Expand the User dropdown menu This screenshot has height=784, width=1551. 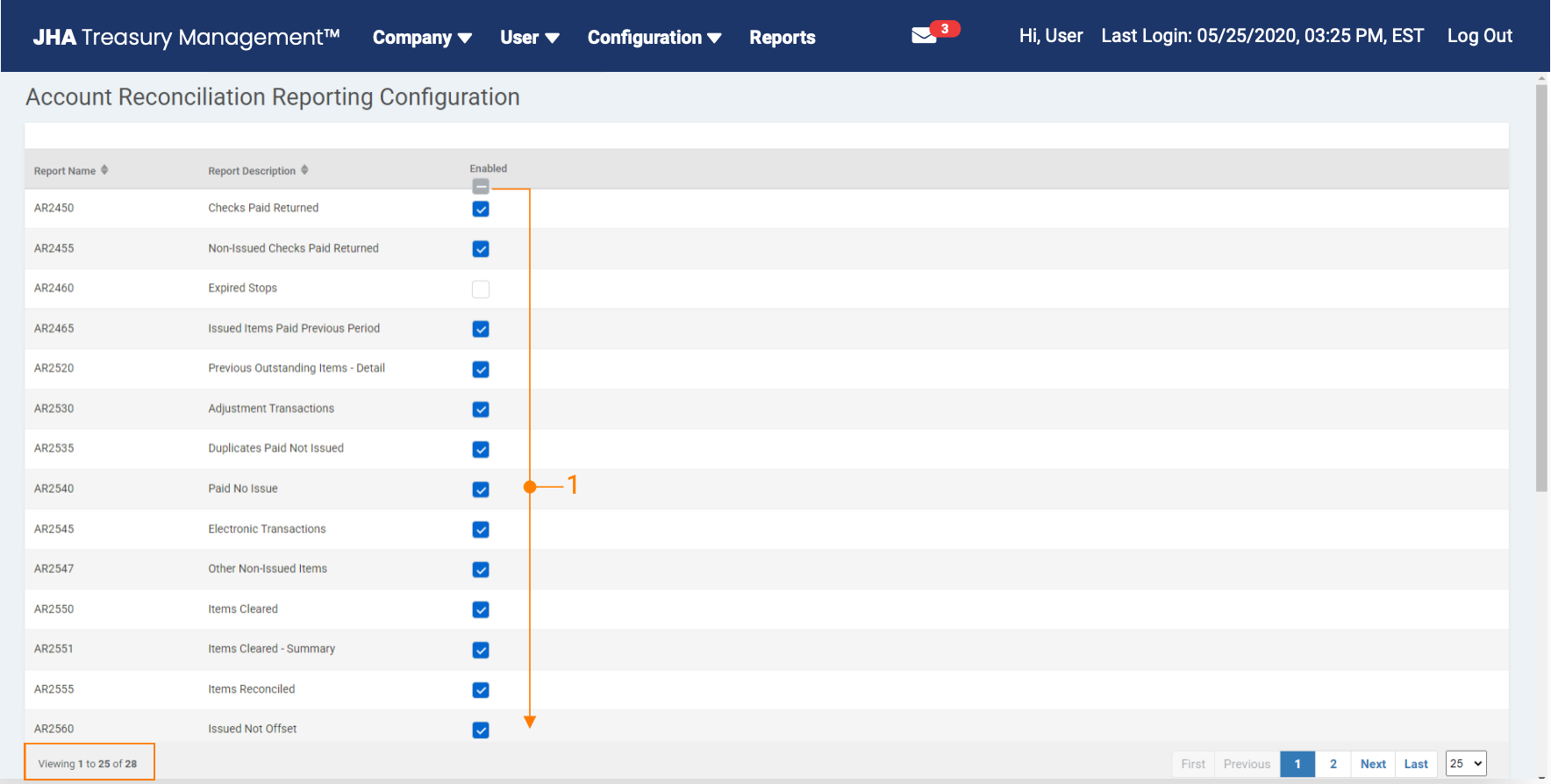[529, 38]
